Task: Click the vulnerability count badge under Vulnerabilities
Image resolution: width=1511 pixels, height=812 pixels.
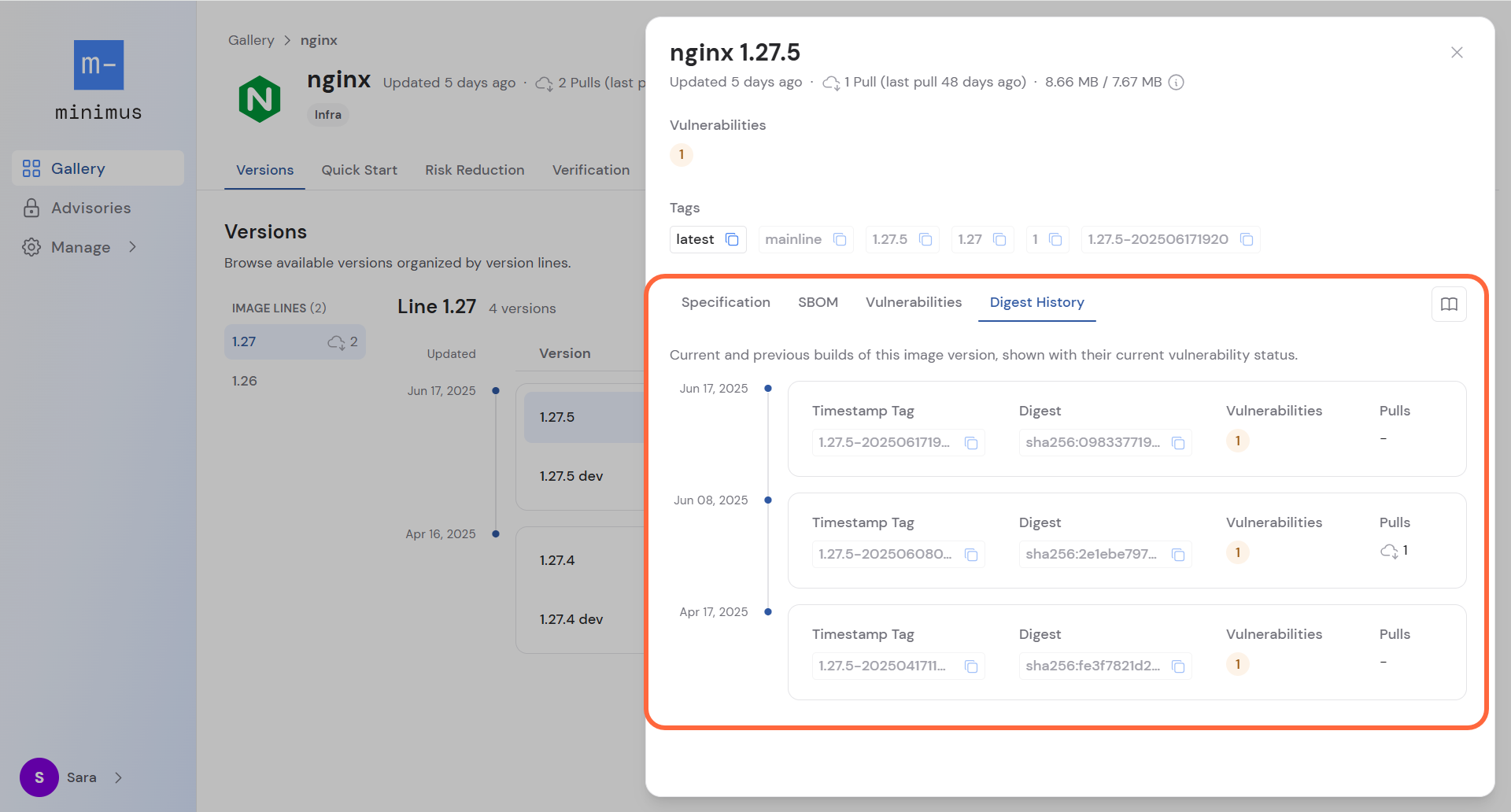Action: (682, 154)
